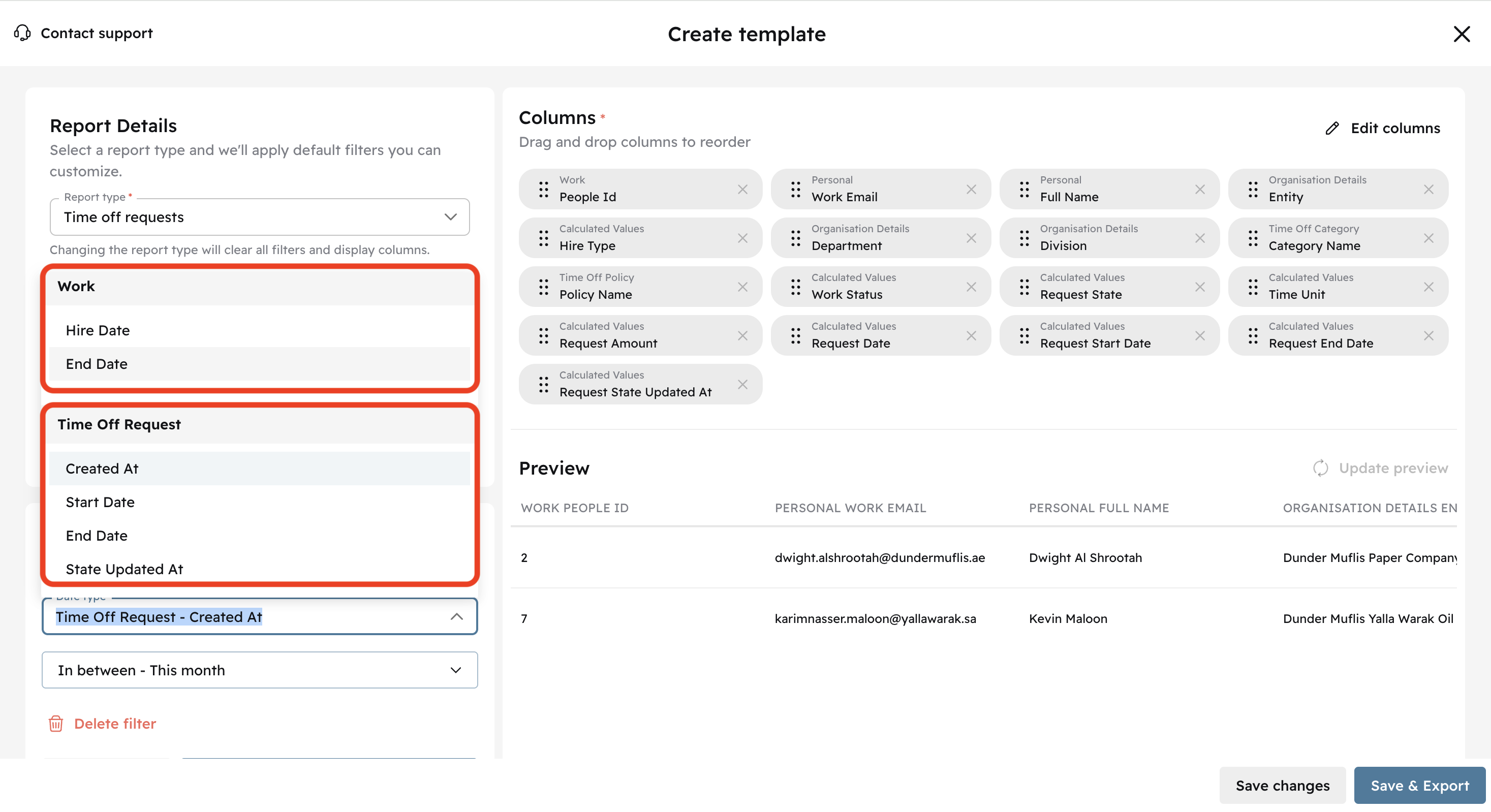
Task: Close the Create template dialog
Action: tap(1462, 34)
